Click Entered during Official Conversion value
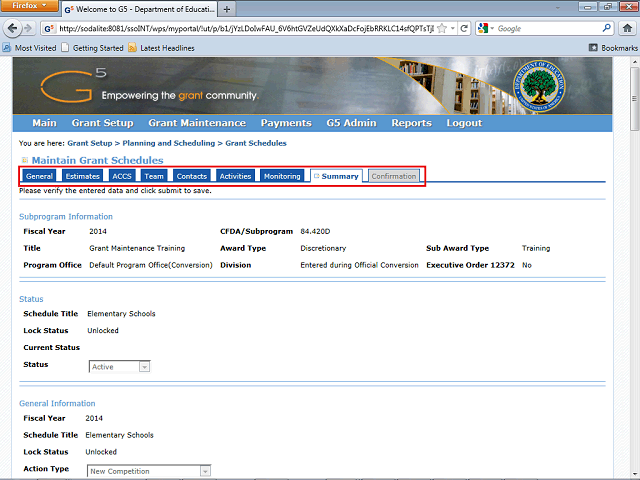Viewport: 640px width, 480px height. 360,265
